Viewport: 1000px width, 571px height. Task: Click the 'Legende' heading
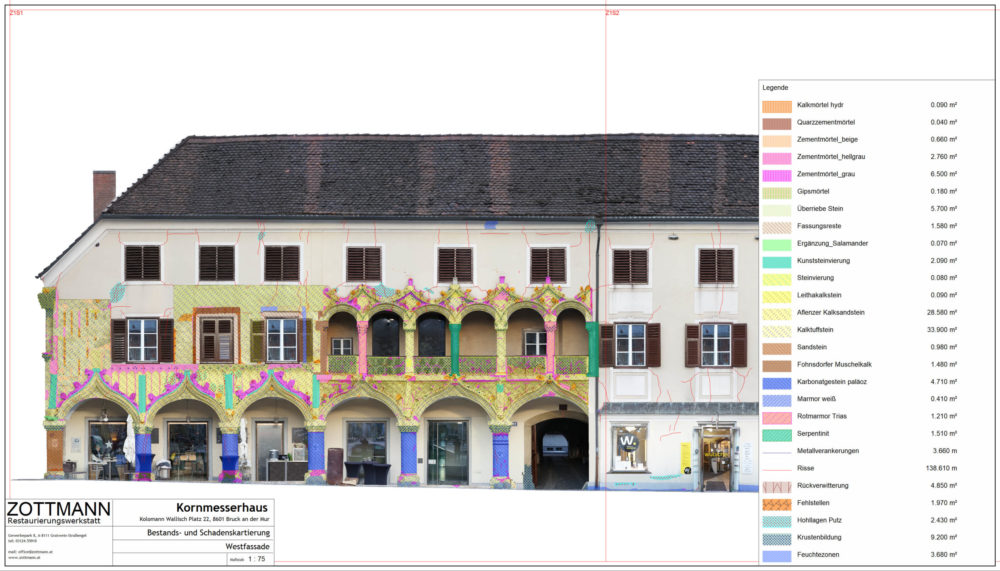(775, 88)
